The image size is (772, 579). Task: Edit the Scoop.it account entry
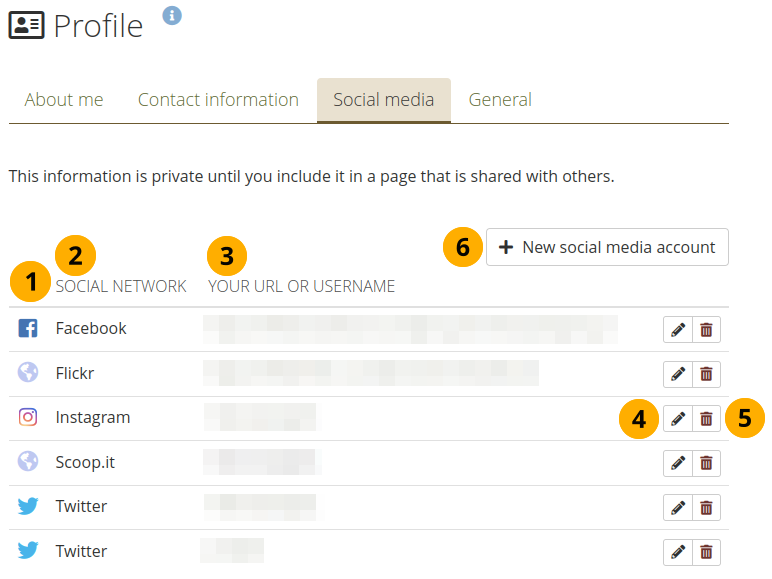(678, 462)
